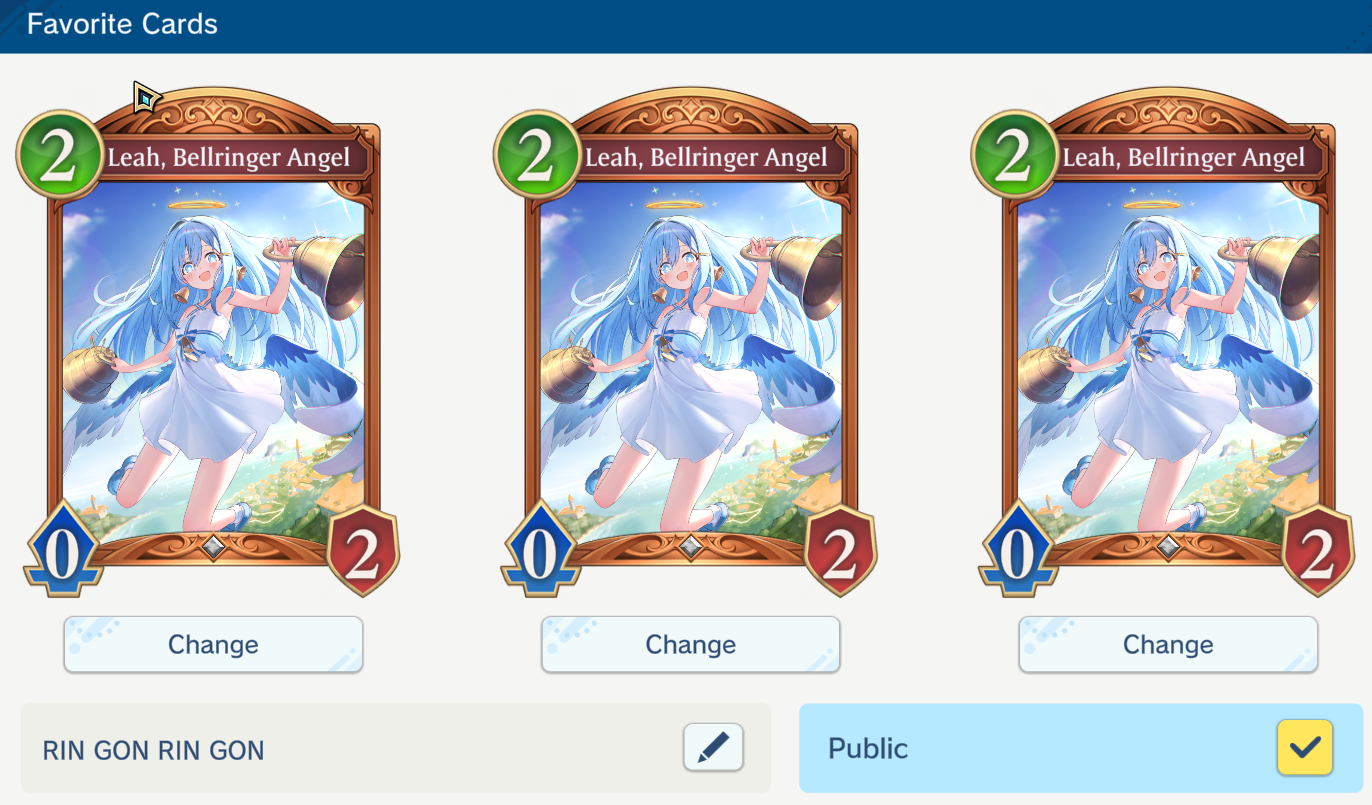Select the first Leah, Bellringer Angel card artwork
1372x805 pixels.
(x=213, y=360)
